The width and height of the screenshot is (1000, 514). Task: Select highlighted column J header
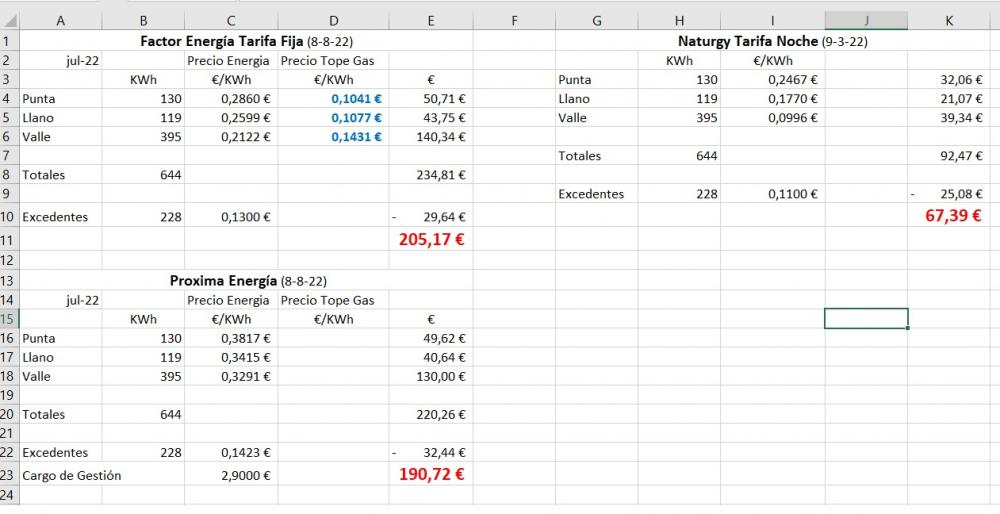pyautogui.click(x=866, y=21)
